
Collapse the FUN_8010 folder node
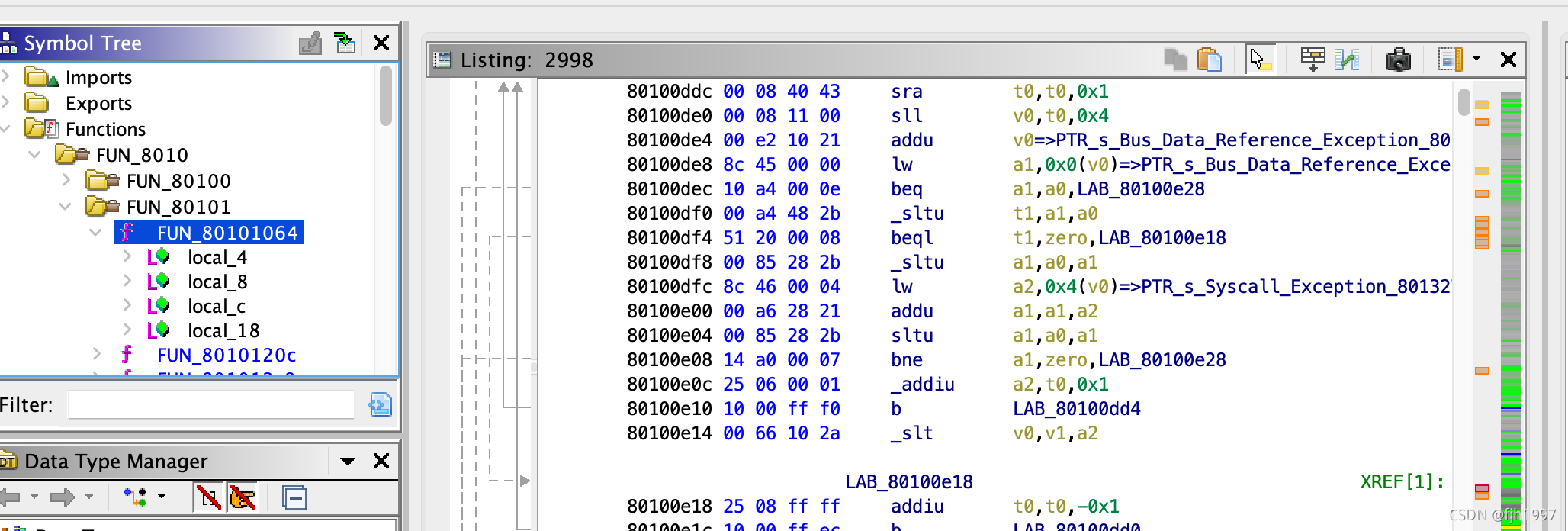point(34,155)
